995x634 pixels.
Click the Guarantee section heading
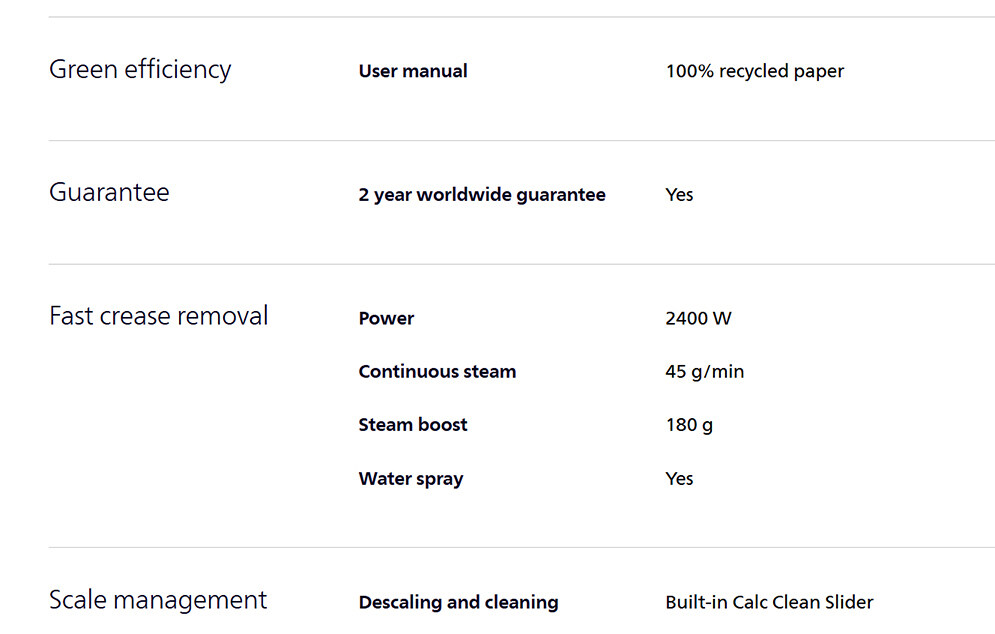pyautogui.click(x=109, y=192)
